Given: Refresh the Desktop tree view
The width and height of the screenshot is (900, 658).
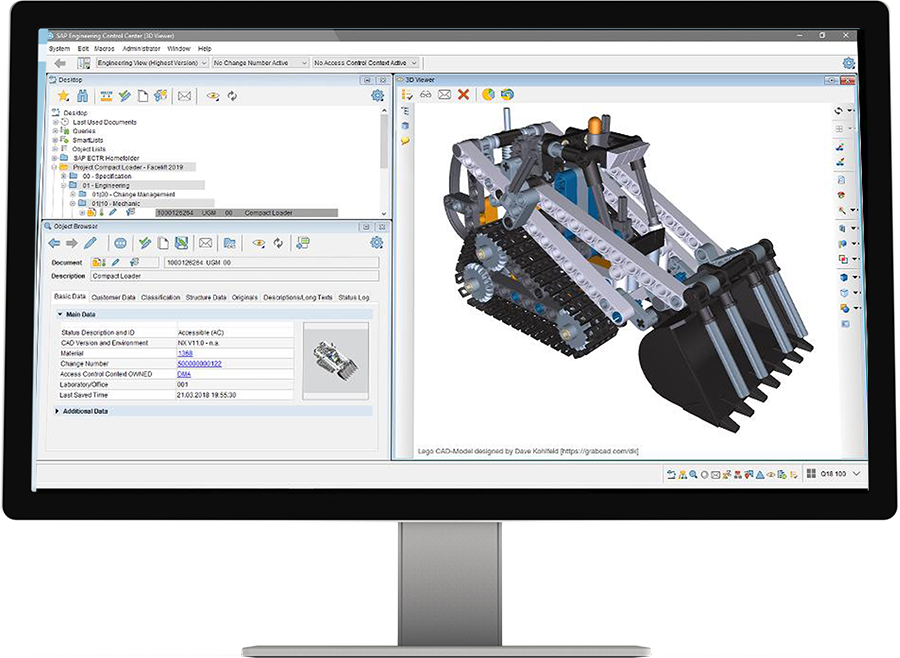Looking at the screenshot, I should [x=232, y=96].
